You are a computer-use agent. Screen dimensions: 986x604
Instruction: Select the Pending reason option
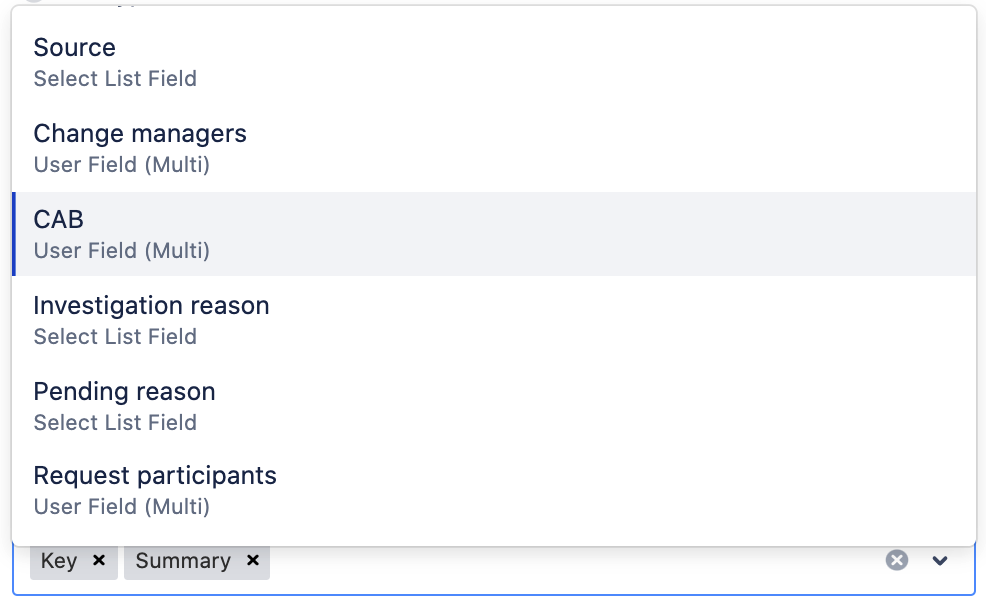124,392
